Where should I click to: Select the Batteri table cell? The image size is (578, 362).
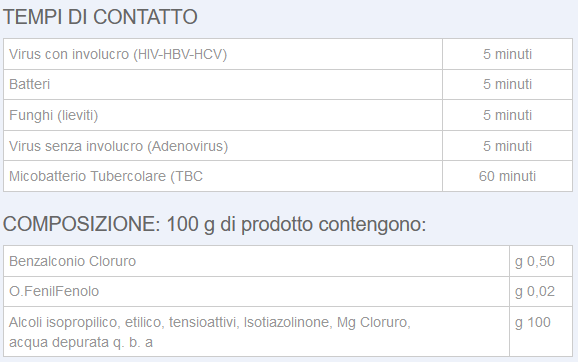[223, 84]
